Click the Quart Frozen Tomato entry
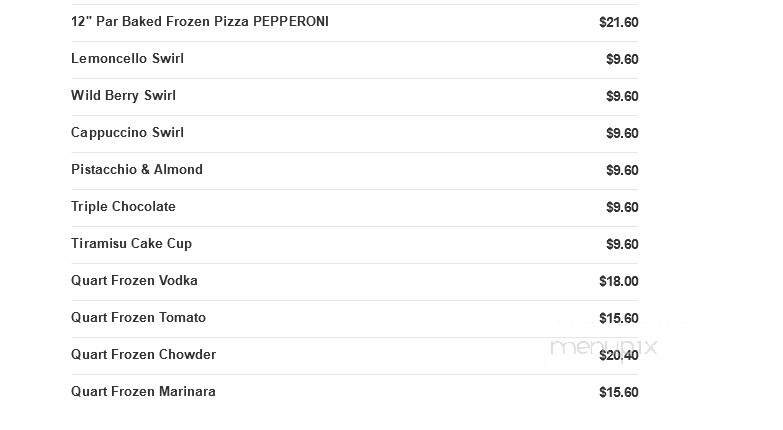This screenshot has height=430, width=783. (138, 318)
